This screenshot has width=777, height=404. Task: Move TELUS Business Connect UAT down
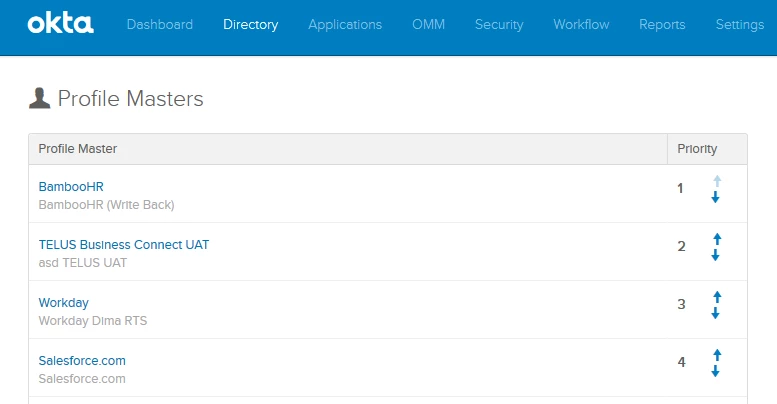tap(716, 255)
